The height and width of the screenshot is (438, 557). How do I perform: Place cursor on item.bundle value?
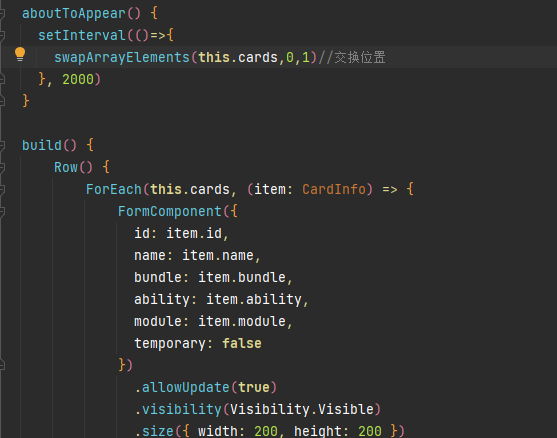pos(242,277)
